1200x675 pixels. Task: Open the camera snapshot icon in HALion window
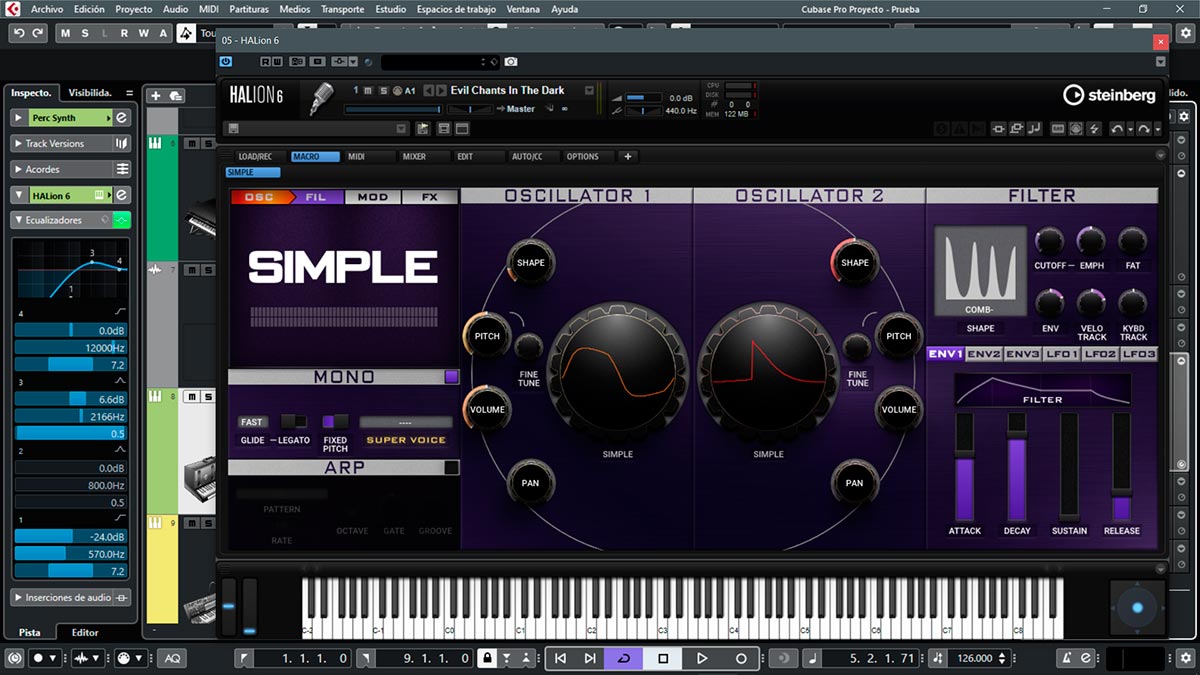click(511, 62)
